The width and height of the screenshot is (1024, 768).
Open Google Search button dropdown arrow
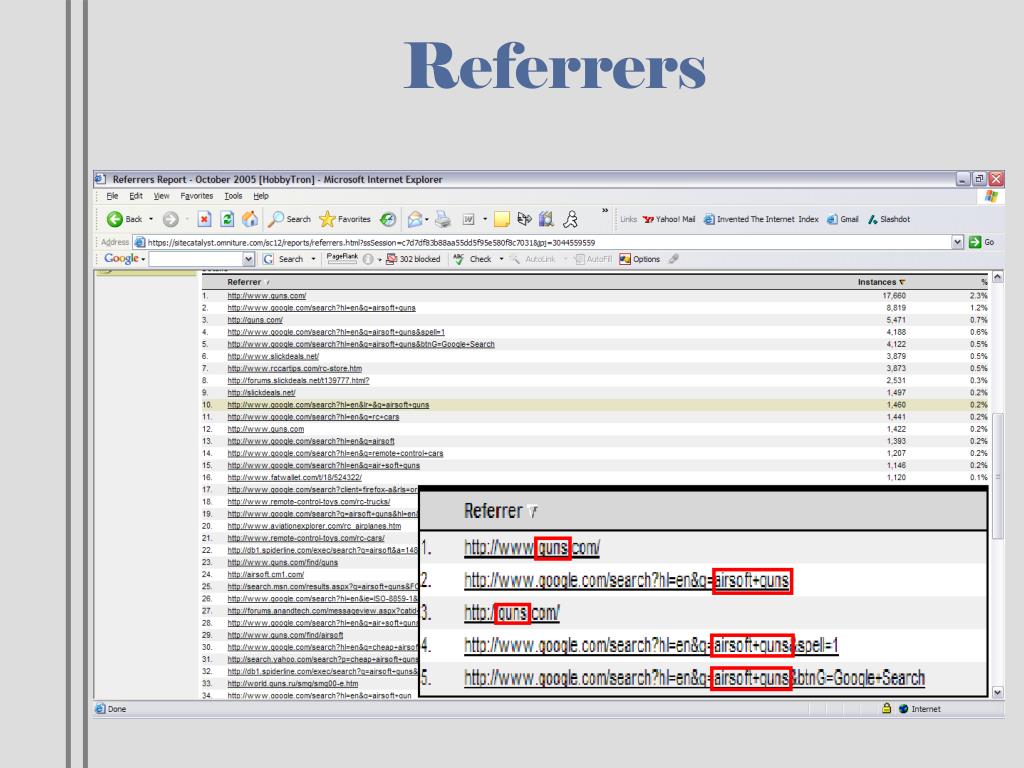click(x=313, y=259)
